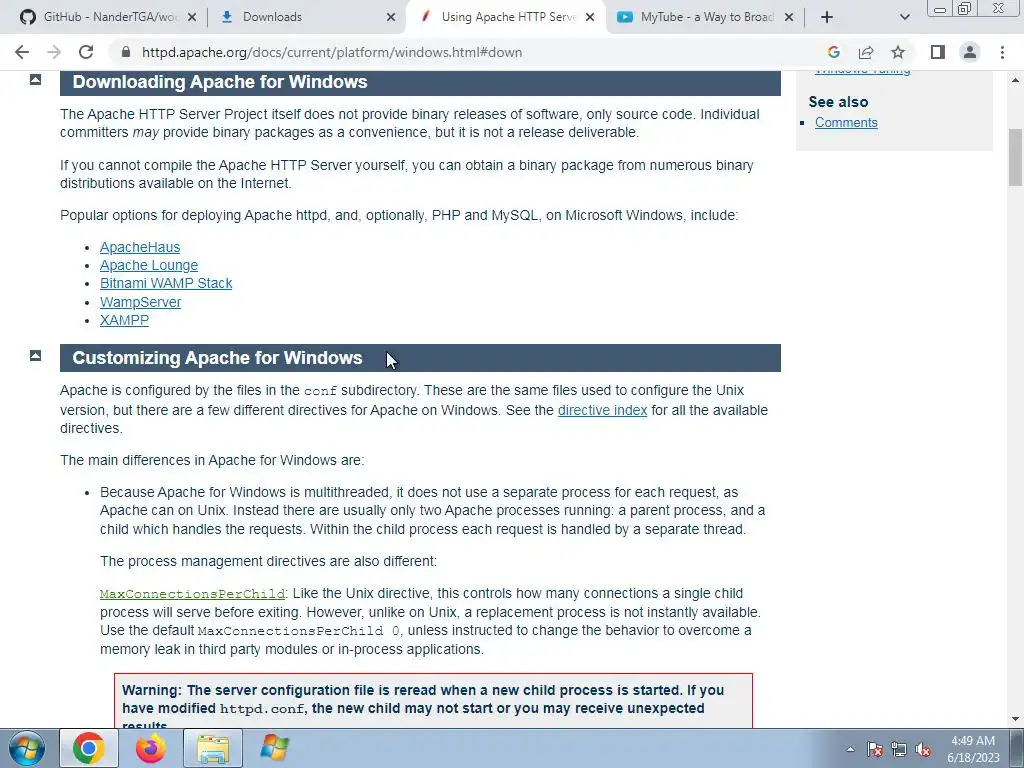Click the address bar URL

pyautogui.click(x=332, y=52)
